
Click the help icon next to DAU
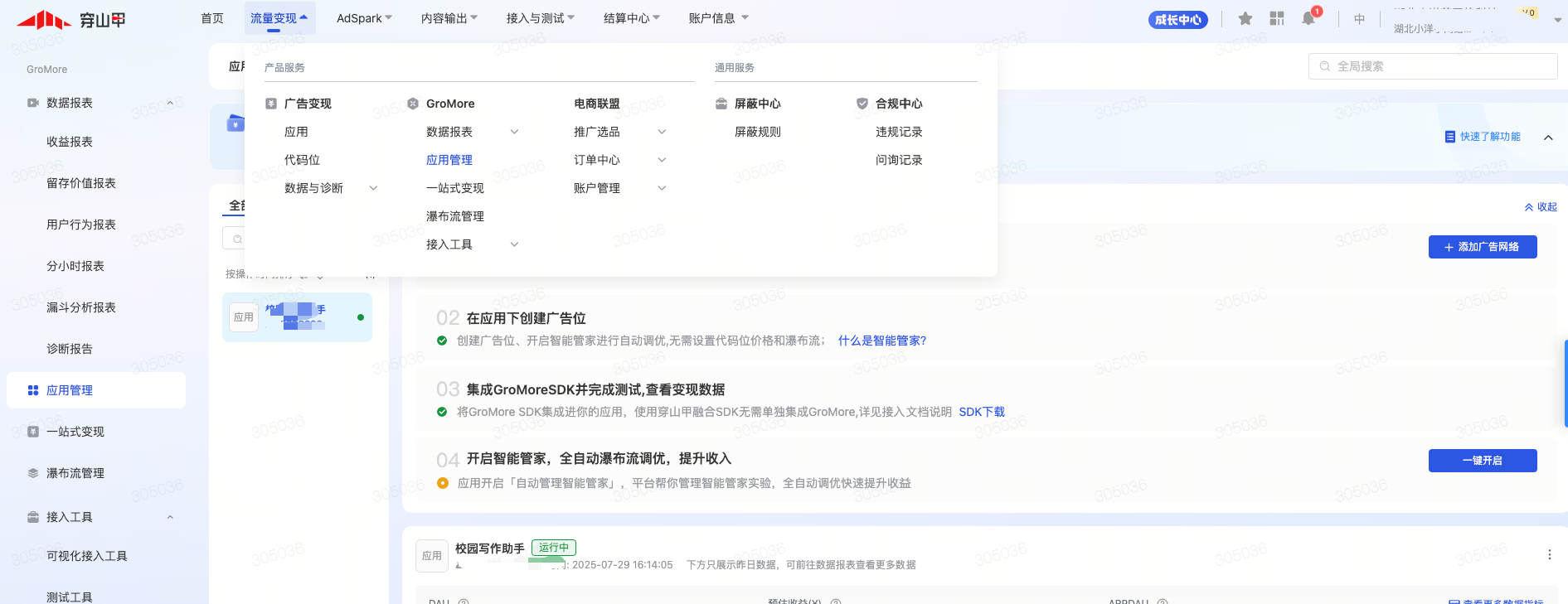[464, 602]
